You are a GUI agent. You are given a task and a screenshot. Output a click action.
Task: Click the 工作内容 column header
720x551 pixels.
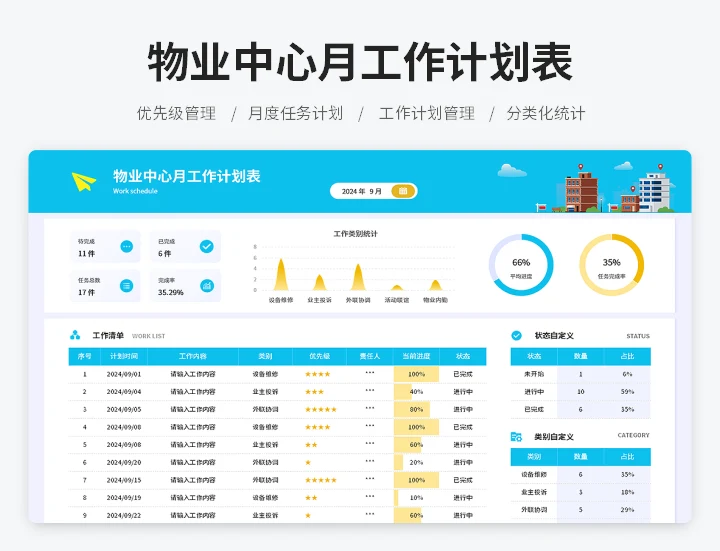[193, 356]
